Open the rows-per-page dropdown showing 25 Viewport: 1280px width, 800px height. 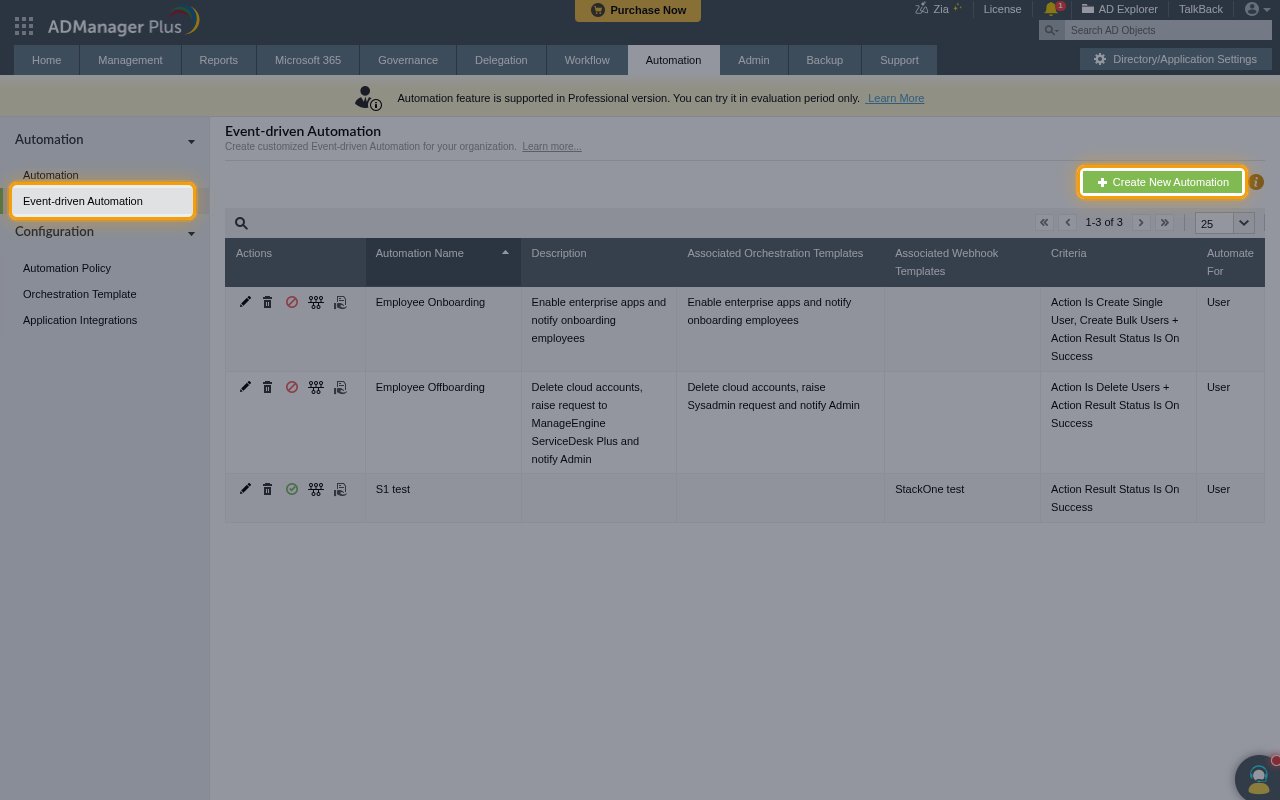click(1225, 223)
